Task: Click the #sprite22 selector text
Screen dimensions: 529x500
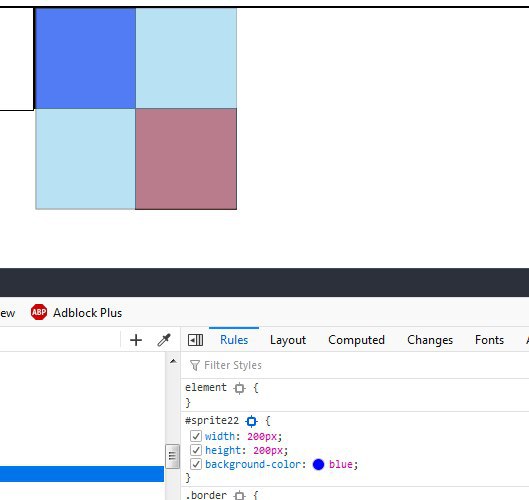Action: coord(212,421)
